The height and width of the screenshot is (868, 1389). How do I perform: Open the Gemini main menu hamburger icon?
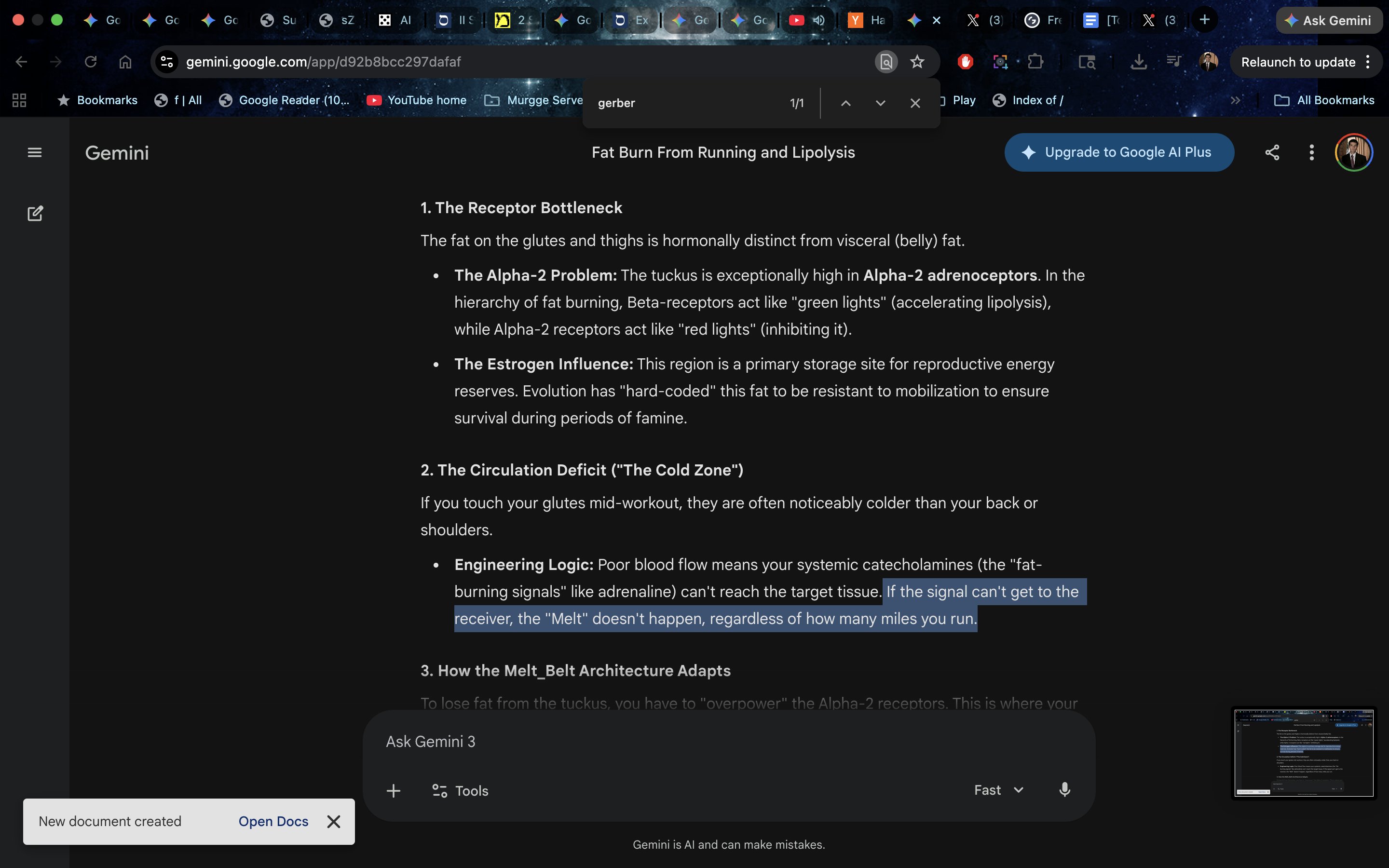pos(34,152)
